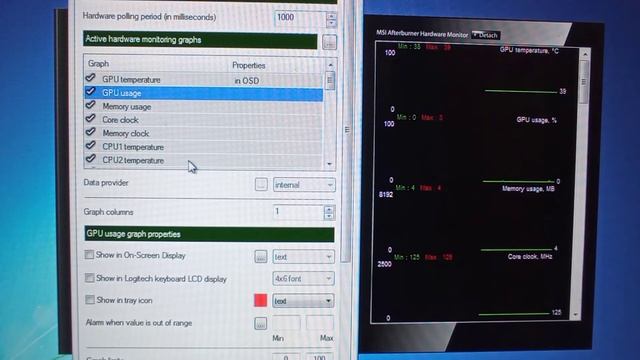Image resolution: width=640 pixels, height=360 pixels.
Task: Click the red tray icon color swatch
Action: click(x=260, y=300)
